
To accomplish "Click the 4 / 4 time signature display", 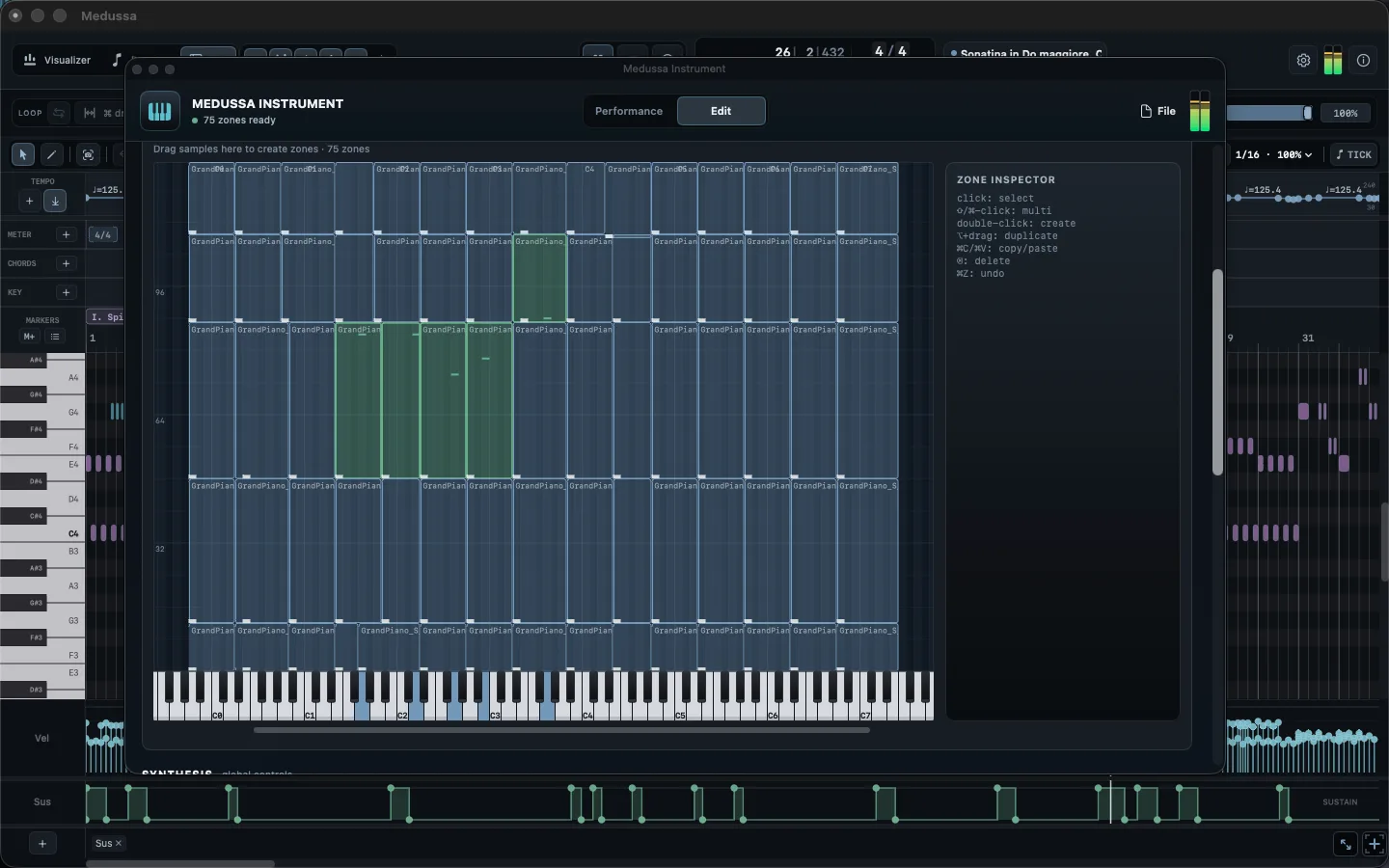I will 890,51.
